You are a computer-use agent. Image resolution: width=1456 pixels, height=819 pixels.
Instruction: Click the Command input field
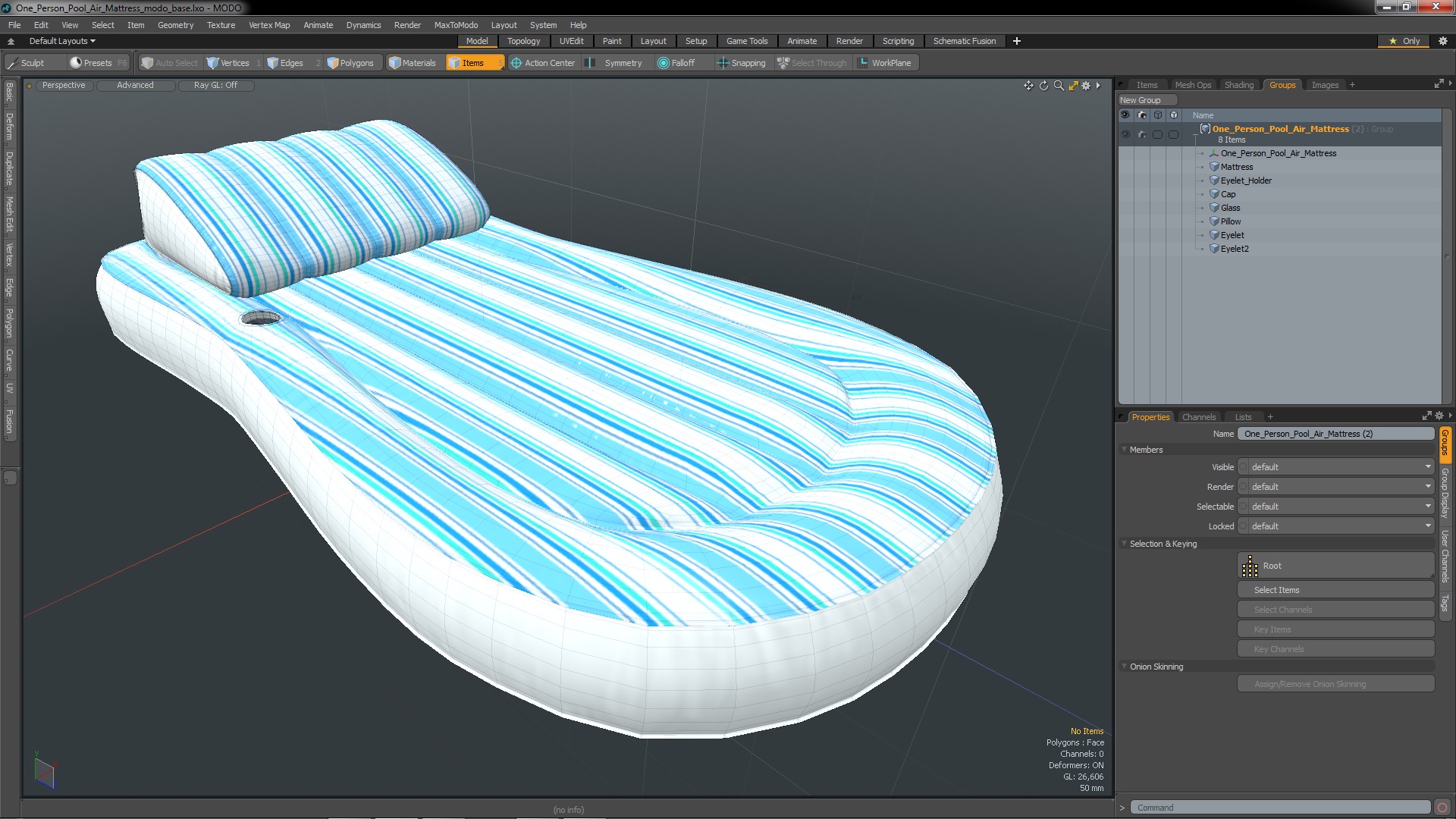(x=1280, y=808)
